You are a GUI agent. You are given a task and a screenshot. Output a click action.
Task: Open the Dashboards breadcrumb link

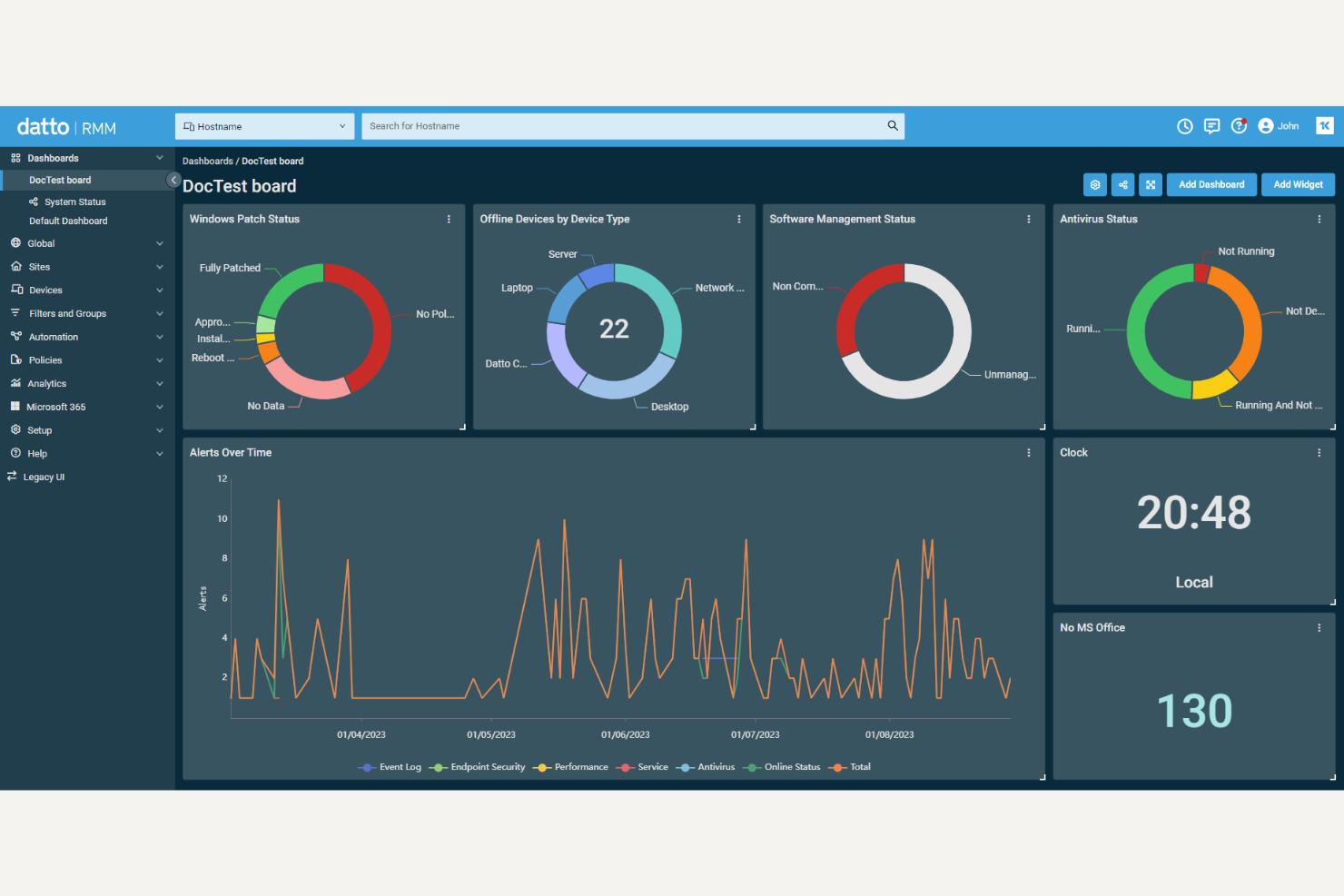(207, 161)
